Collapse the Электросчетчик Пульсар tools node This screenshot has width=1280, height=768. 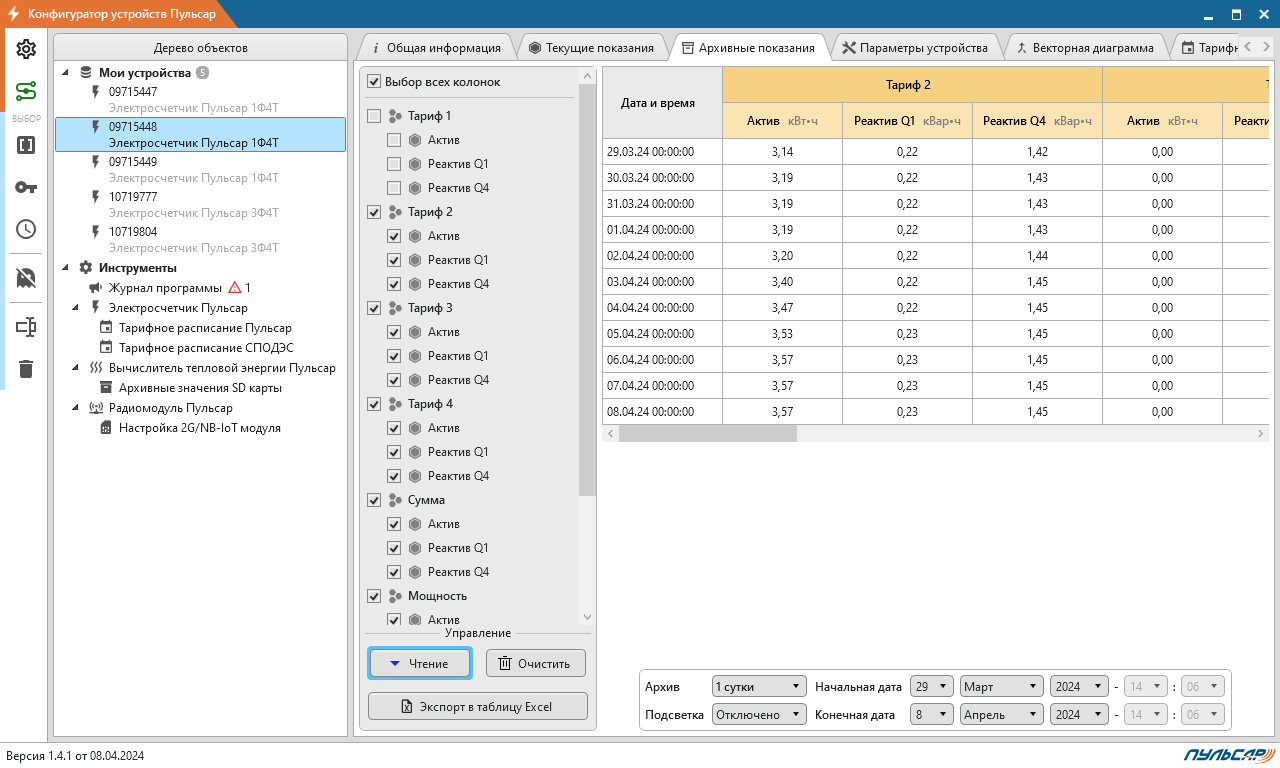tap(75, 308)
